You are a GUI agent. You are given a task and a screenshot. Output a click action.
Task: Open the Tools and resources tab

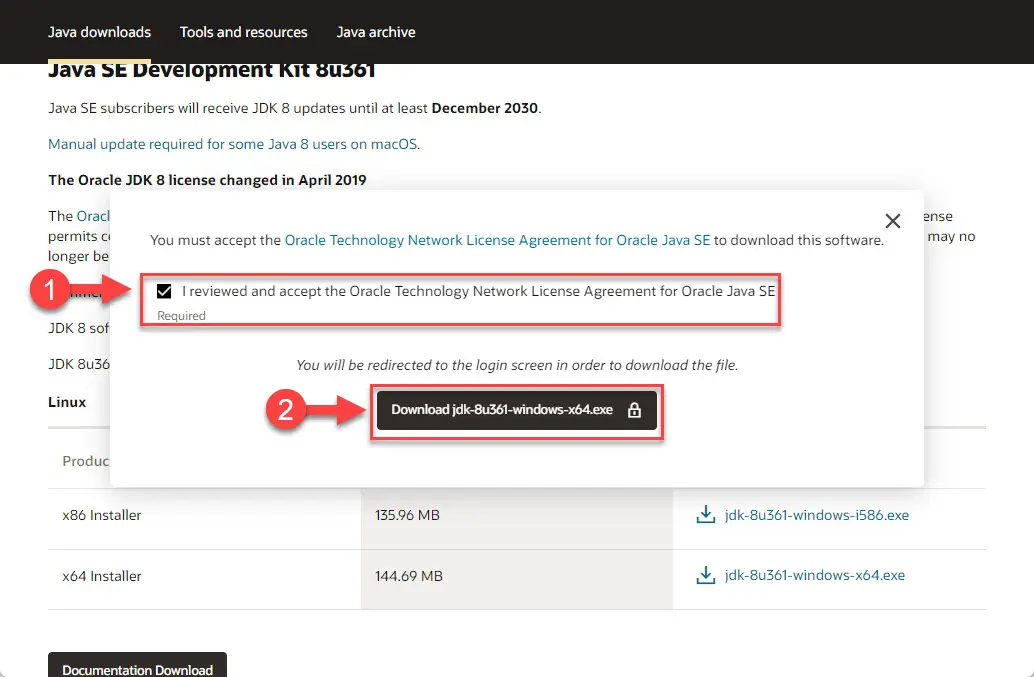point(243,32)
